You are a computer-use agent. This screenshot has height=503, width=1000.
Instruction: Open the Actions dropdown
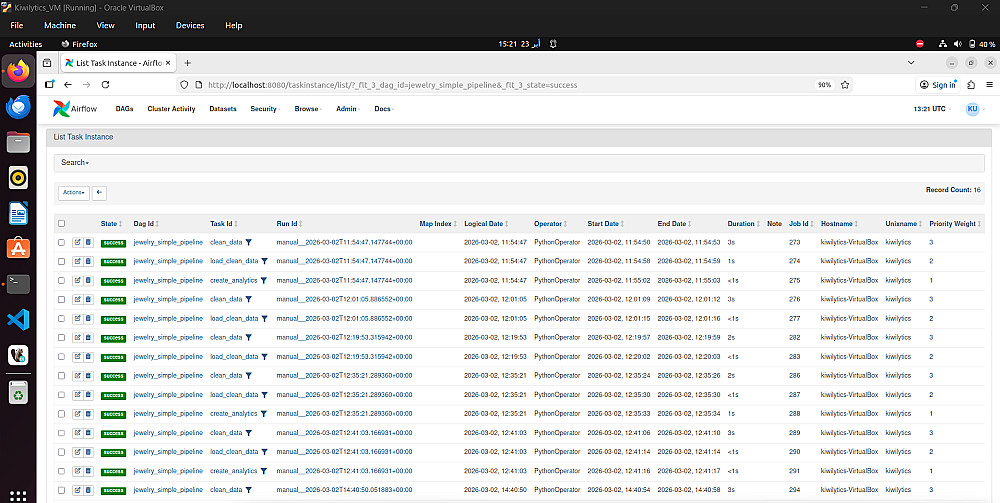[74, 193]
